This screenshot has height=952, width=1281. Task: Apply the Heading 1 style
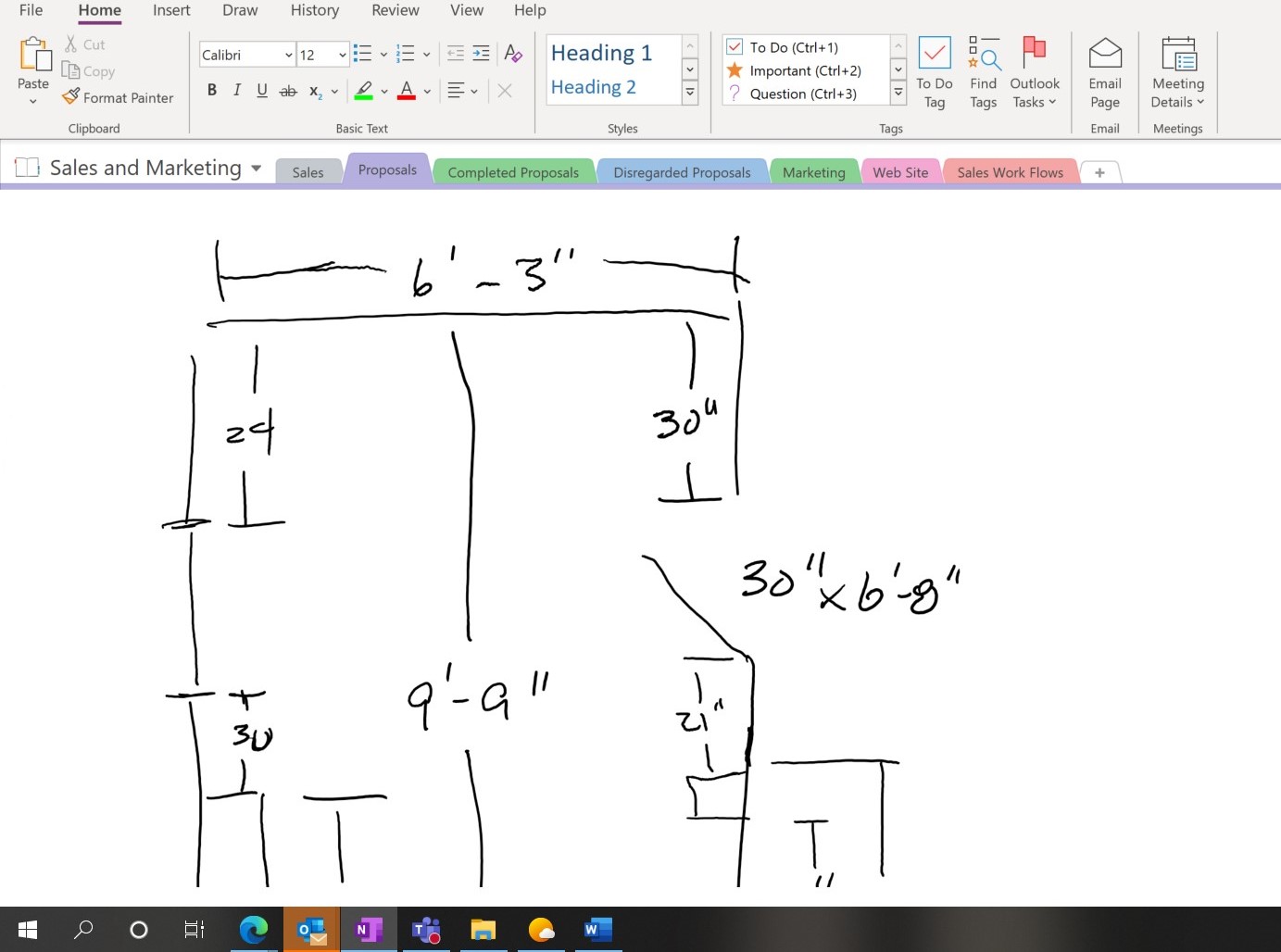600,53
